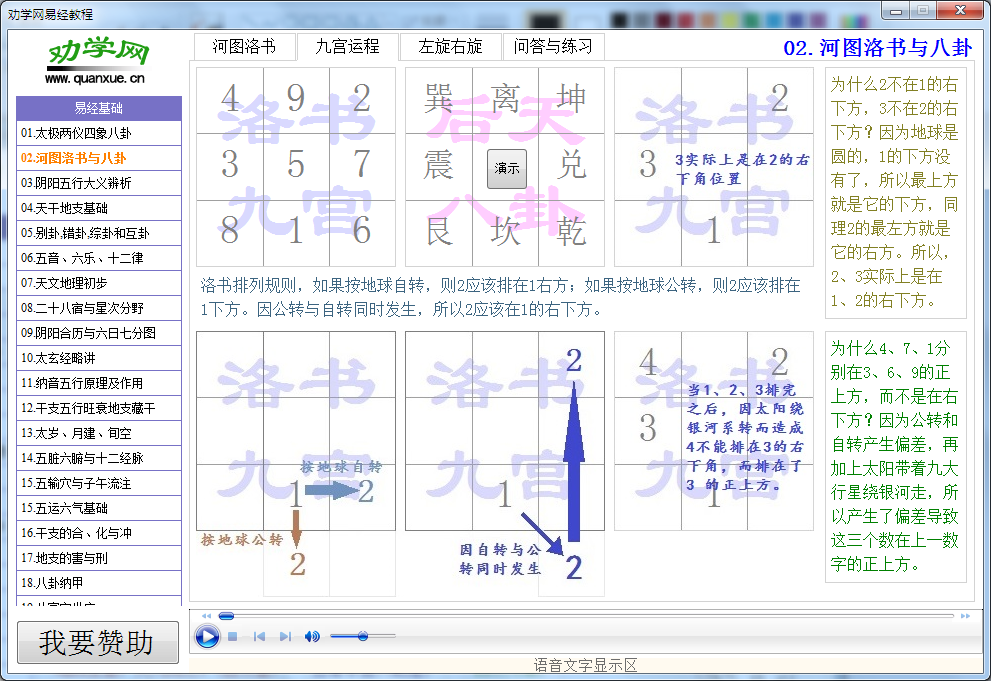The width and height of the screenshot is (991, 681).
Task: Select the 河图洛书 tab
Action: (x=244, y=46)
